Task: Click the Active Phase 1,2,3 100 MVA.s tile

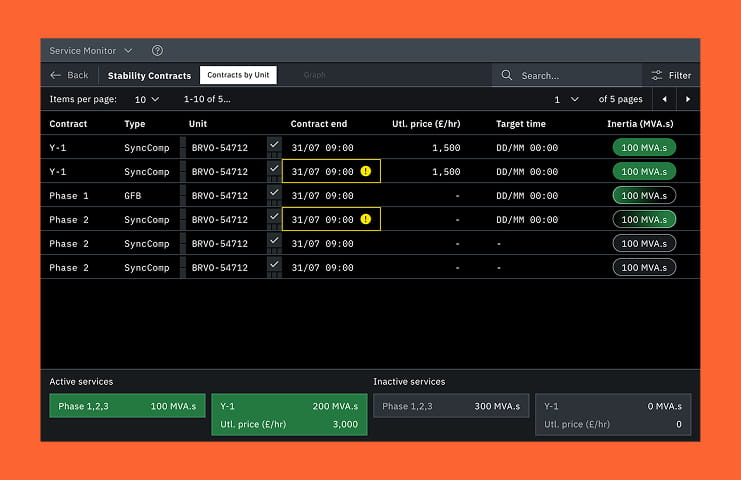Action: tap(127, 406)
